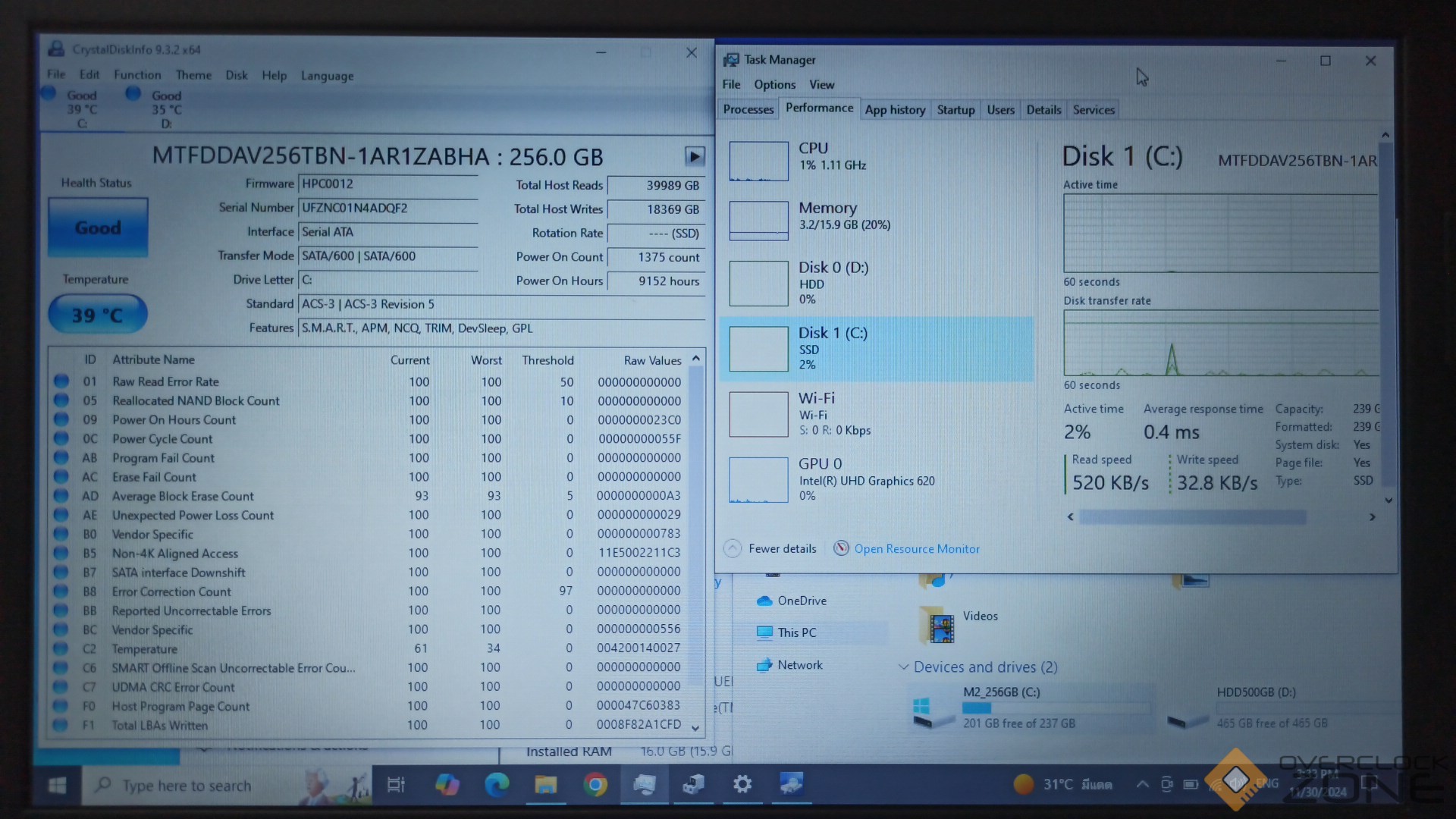Show hidden system tray icons chevron
Viewport: 1456px width, 819px height.
tap(1142, 785)
